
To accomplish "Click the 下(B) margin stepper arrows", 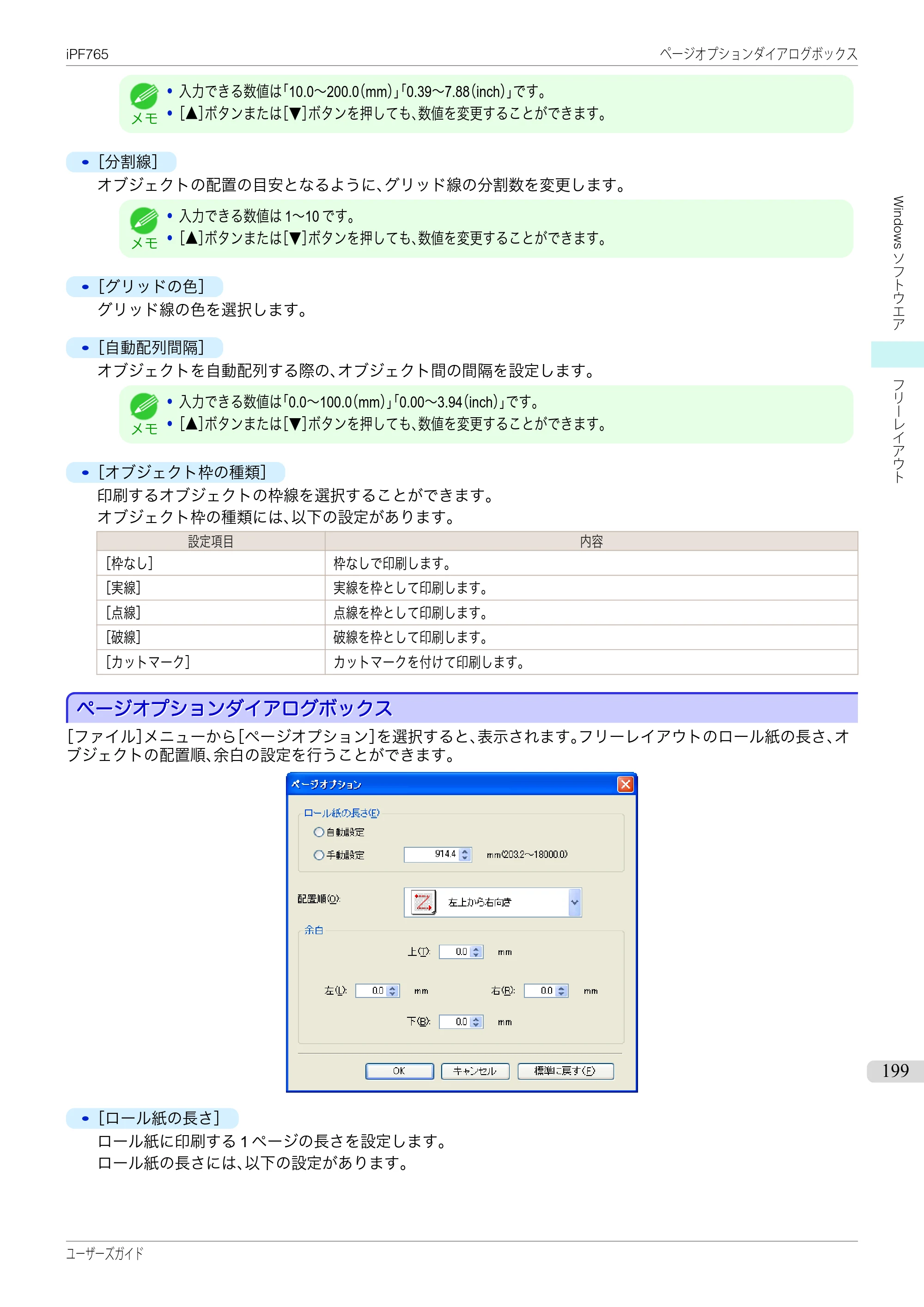I will (476, 1022).
